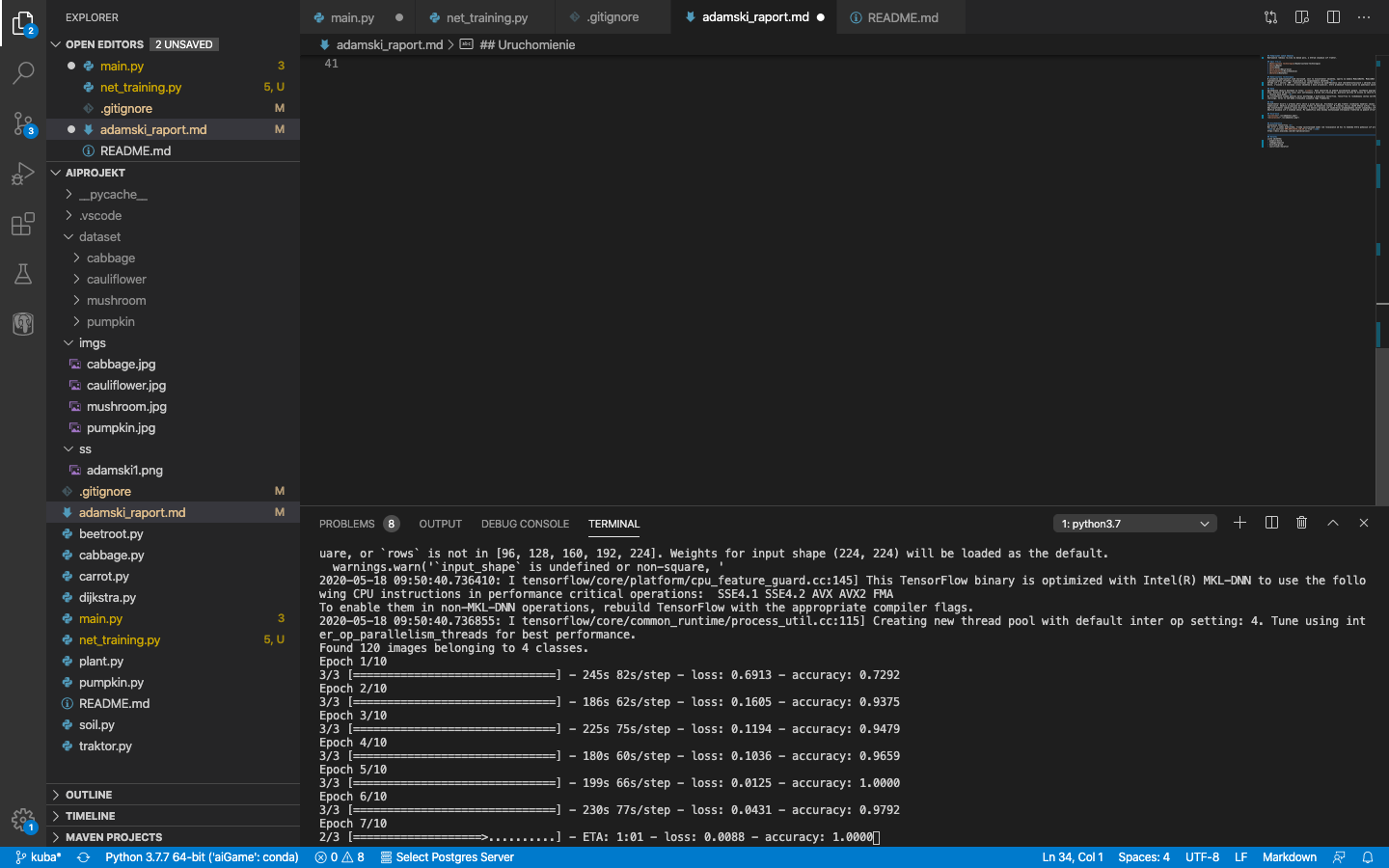
Task: Close the terminal panel
Action: click(x=1364, y=523)
